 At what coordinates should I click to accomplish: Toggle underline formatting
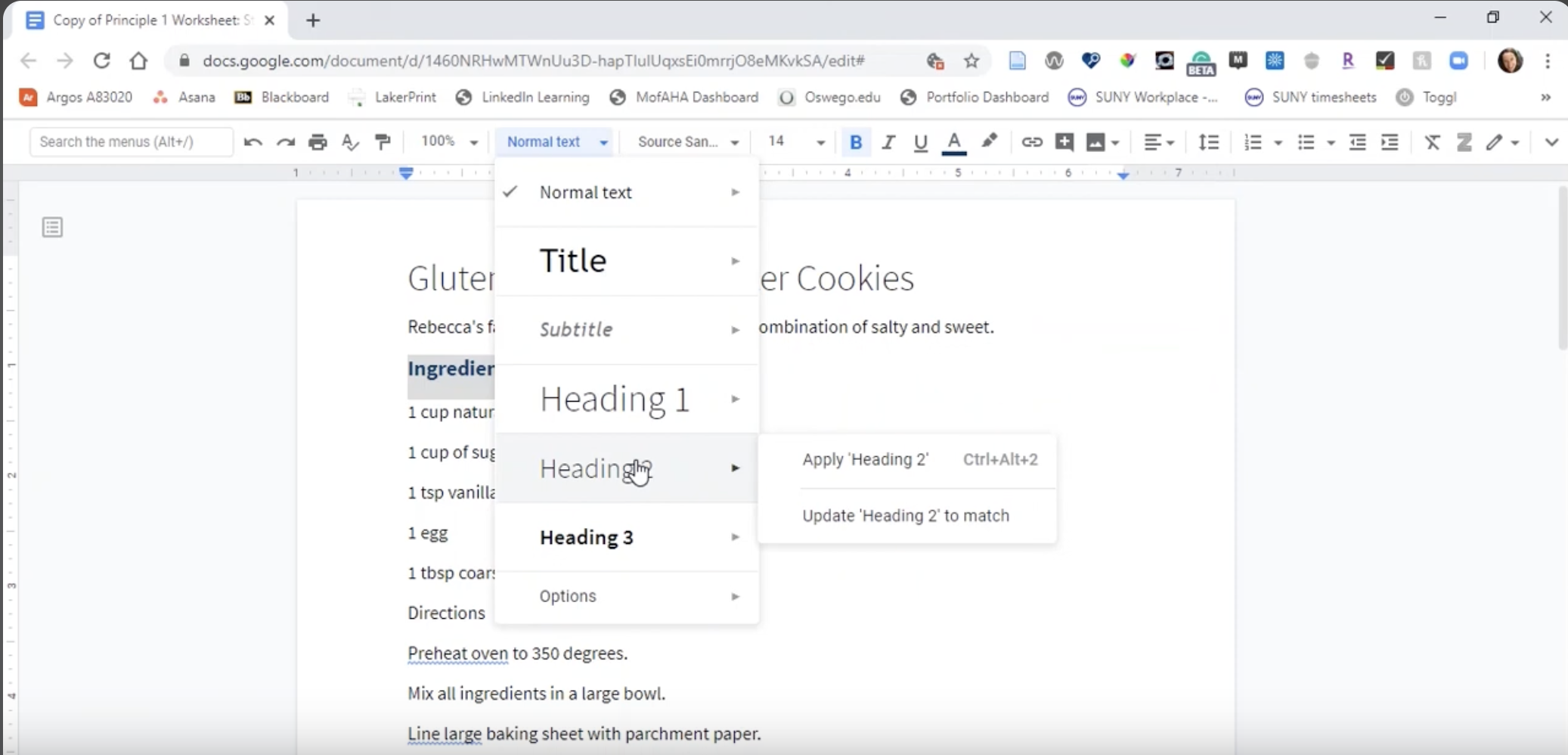click(920, 142)
